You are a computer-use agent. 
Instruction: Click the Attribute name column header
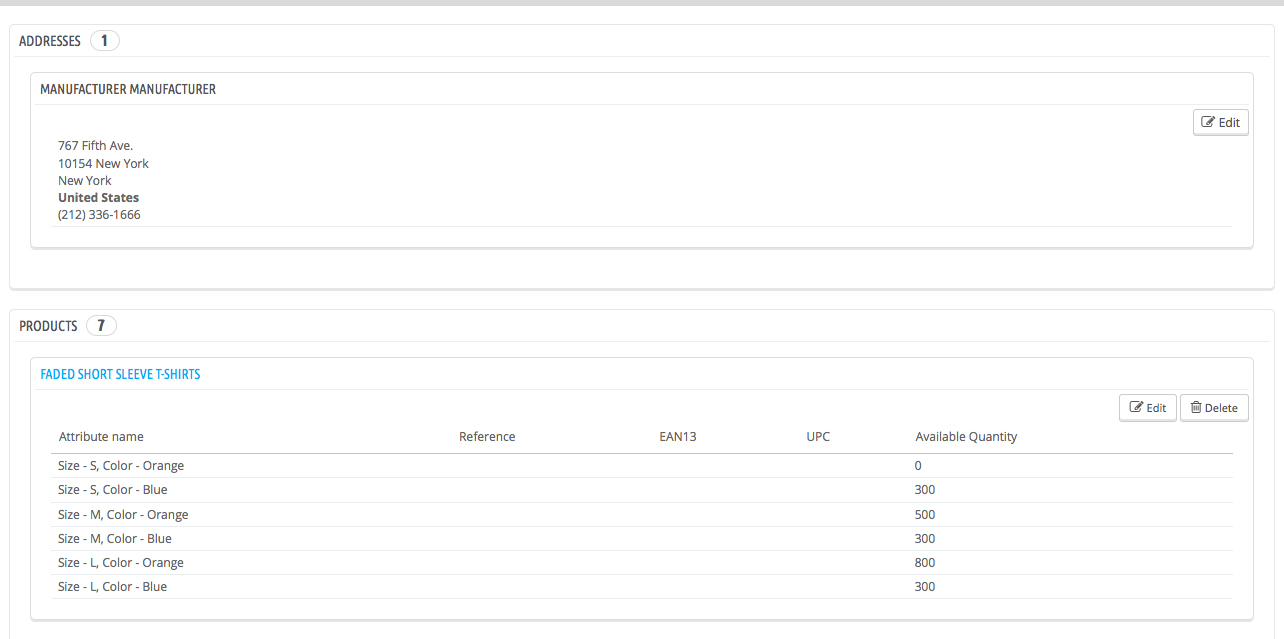point(101,436)
